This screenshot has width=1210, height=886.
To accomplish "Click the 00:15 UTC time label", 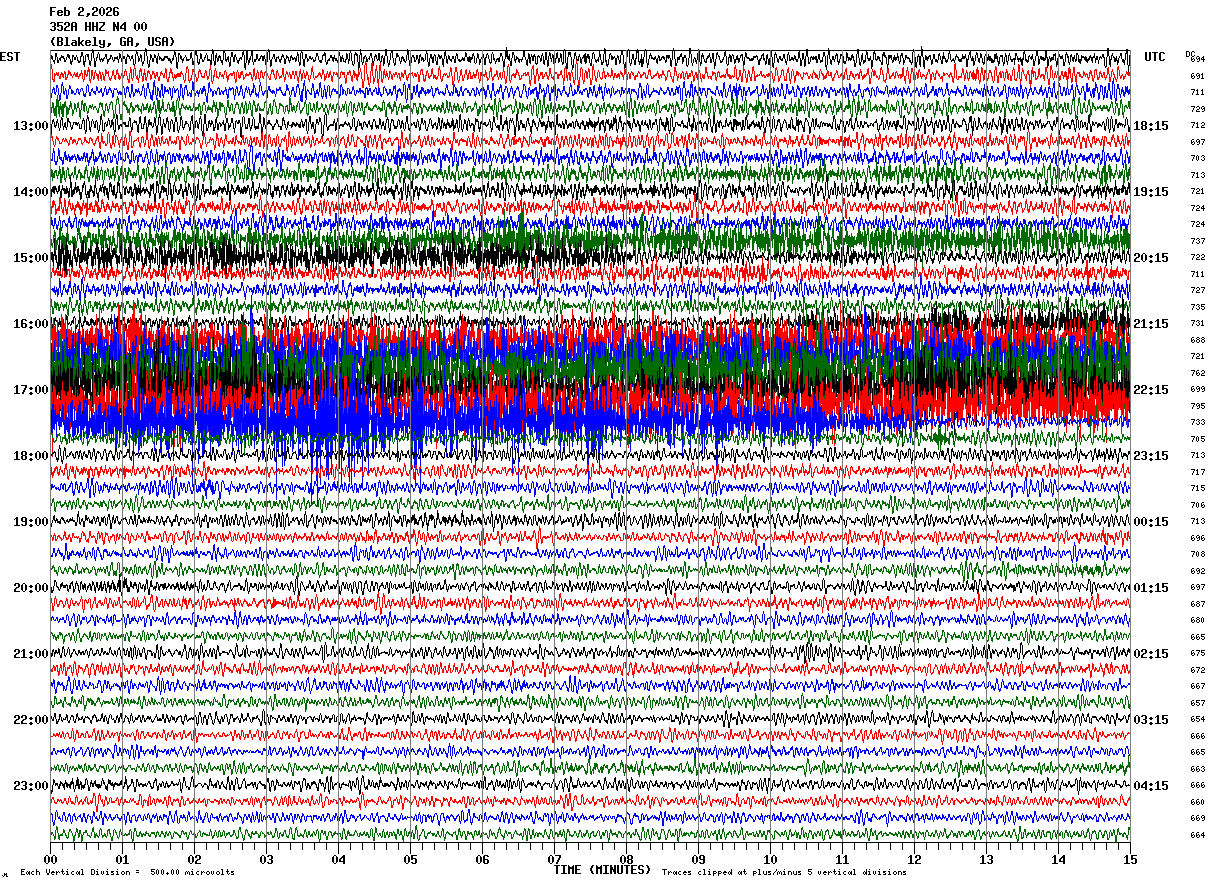I will (1151, 522).
